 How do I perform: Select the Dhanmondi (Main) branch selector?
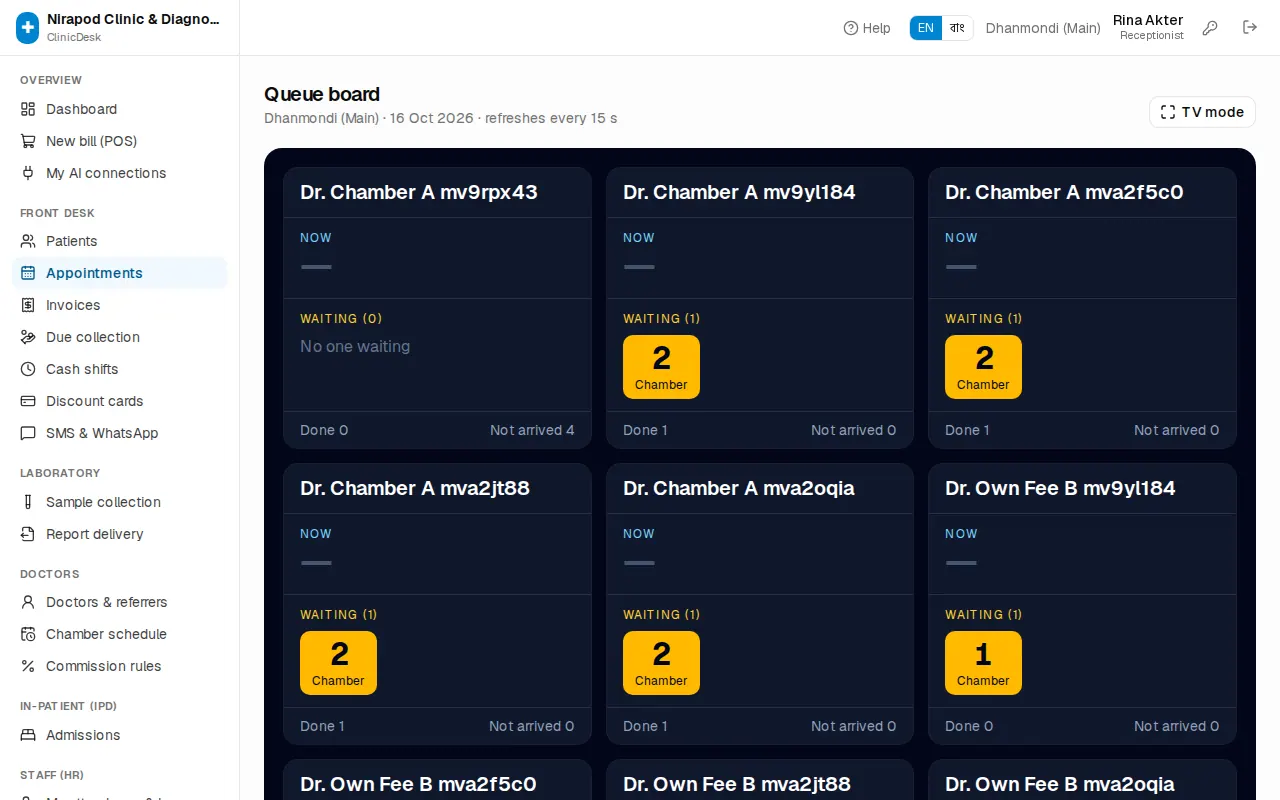(1043, 28)
